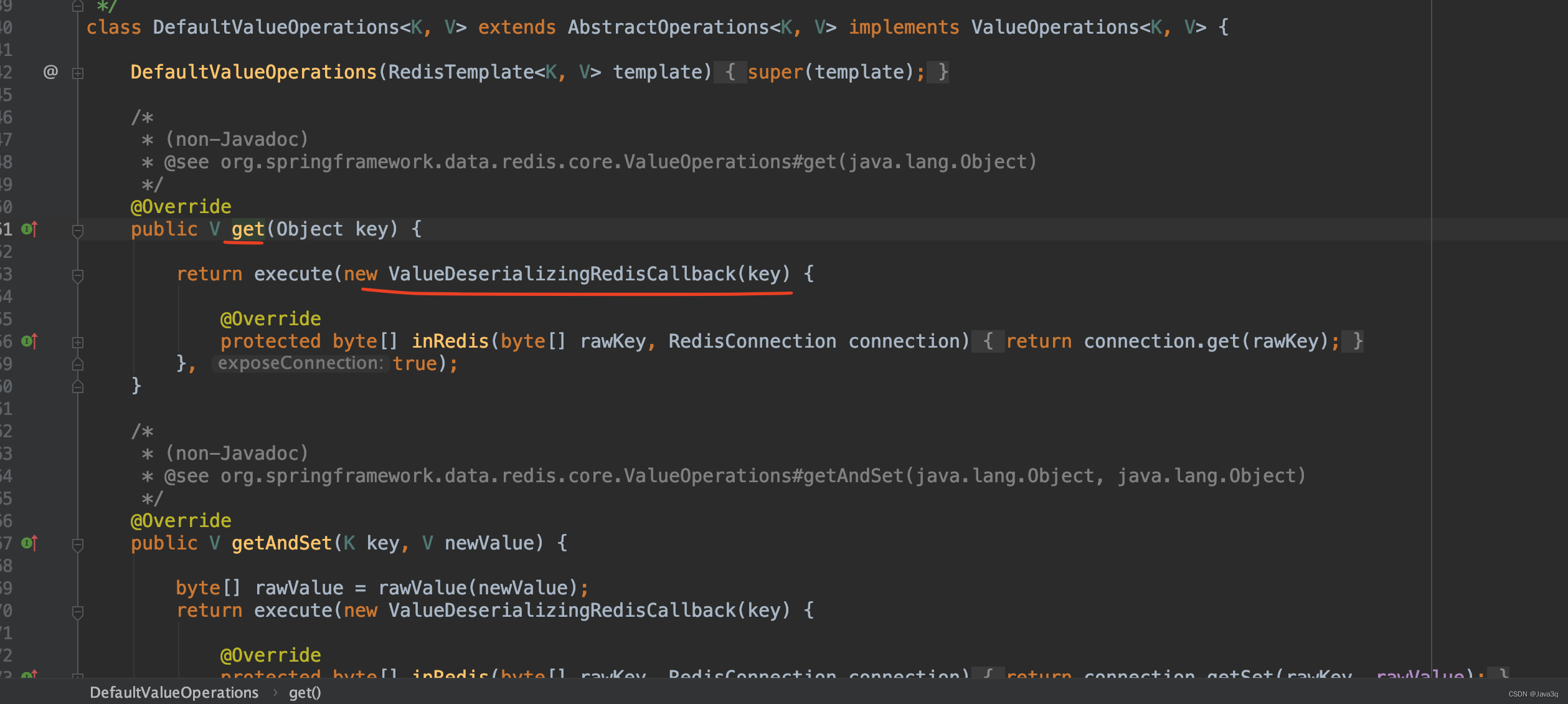Select get() in the breadcrumb bar

[x=305, y=693]
